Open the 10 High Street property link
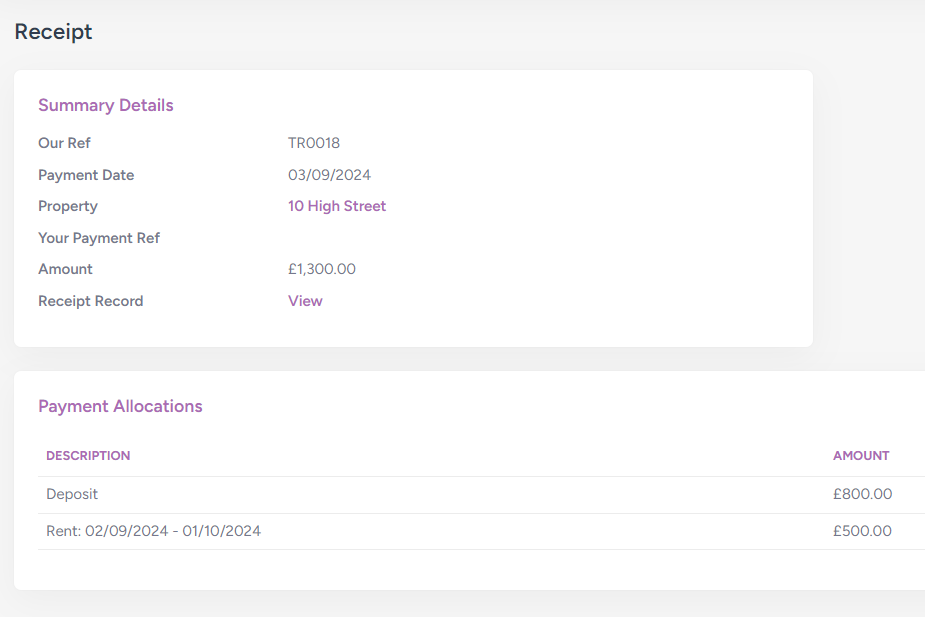Image resolution: width=925 pixels, height=617 pixels. (336, 206)
